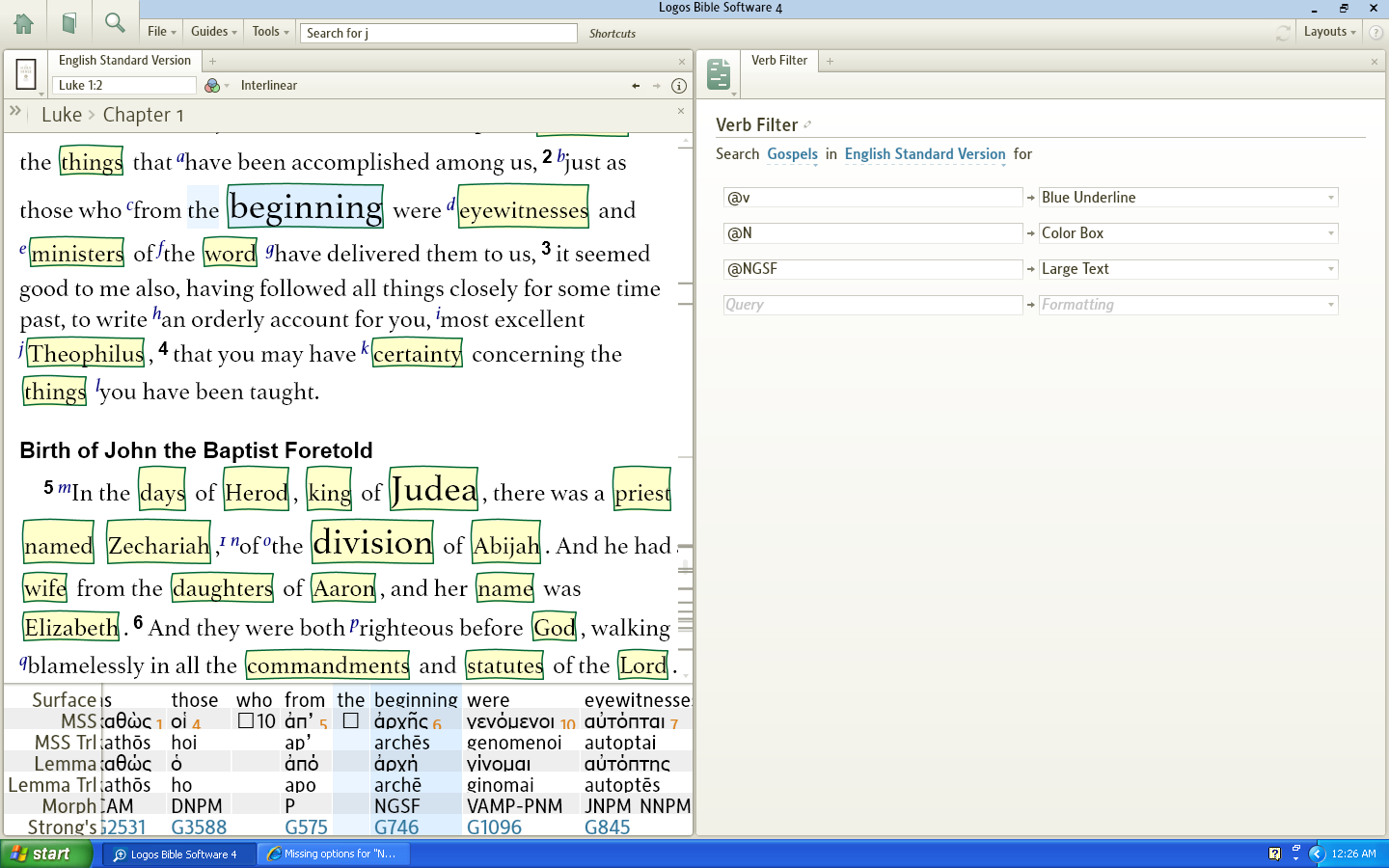Close the English Standard Version panel
The height and width of the screenshot is (868, 1389).
[682, 62]
